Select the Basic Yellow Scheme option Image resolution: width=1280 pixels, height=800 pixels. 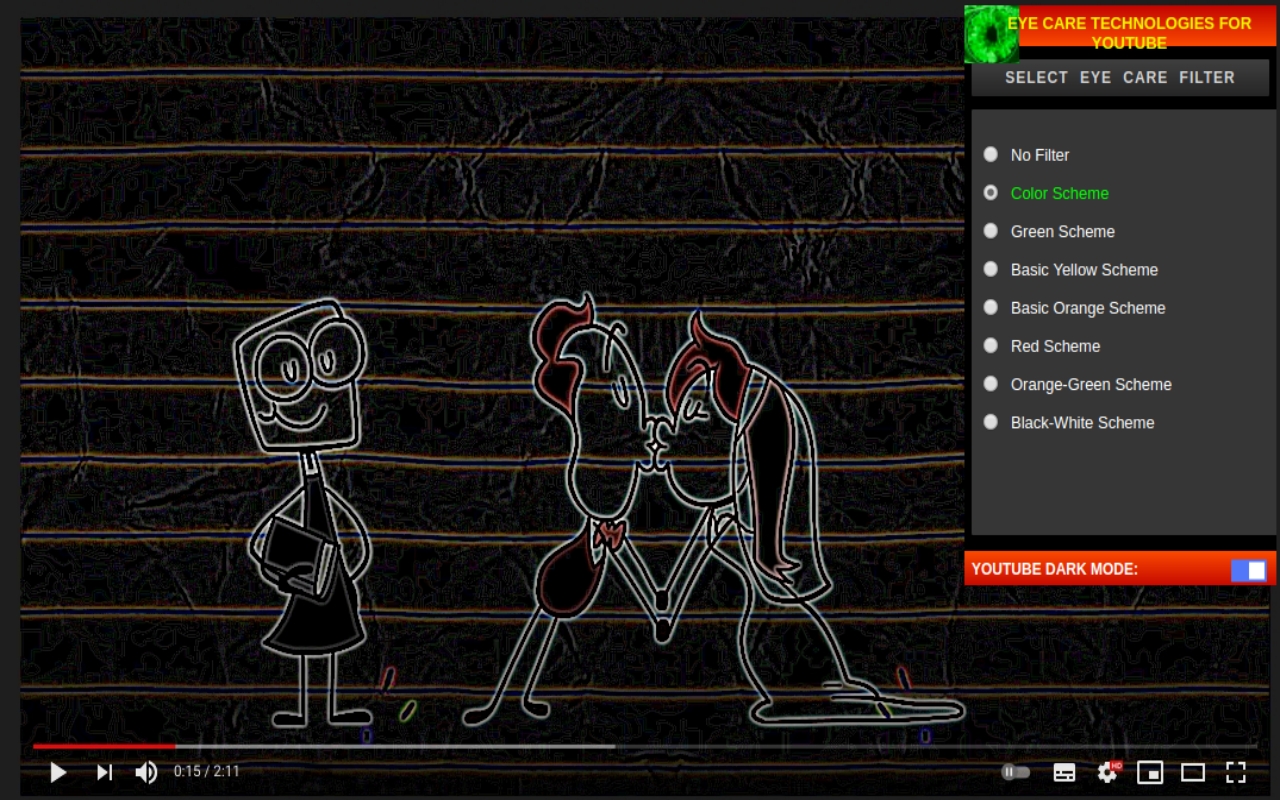click(991, 269)
